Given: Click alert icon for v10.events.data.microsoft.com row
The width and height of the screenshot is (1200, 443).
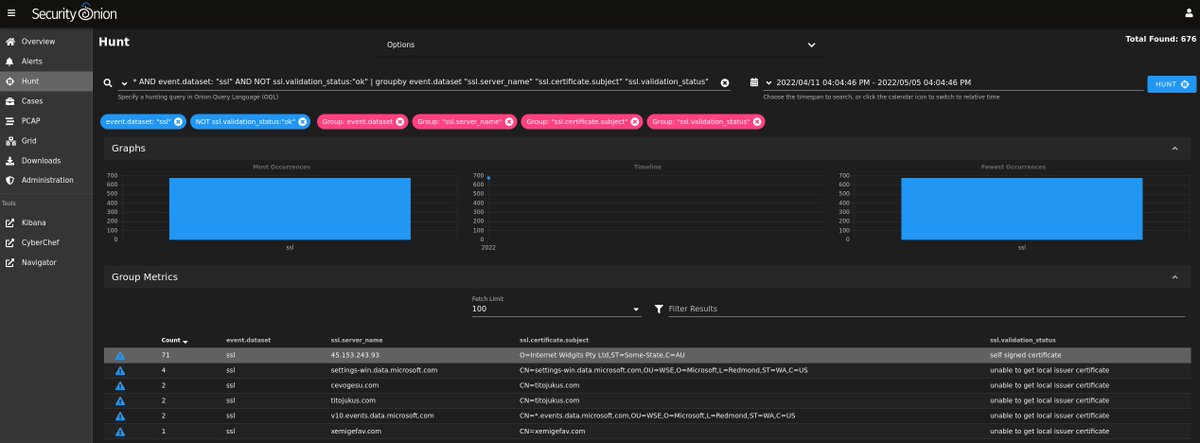Looking at the screenshot, I should tap(120, 415).
